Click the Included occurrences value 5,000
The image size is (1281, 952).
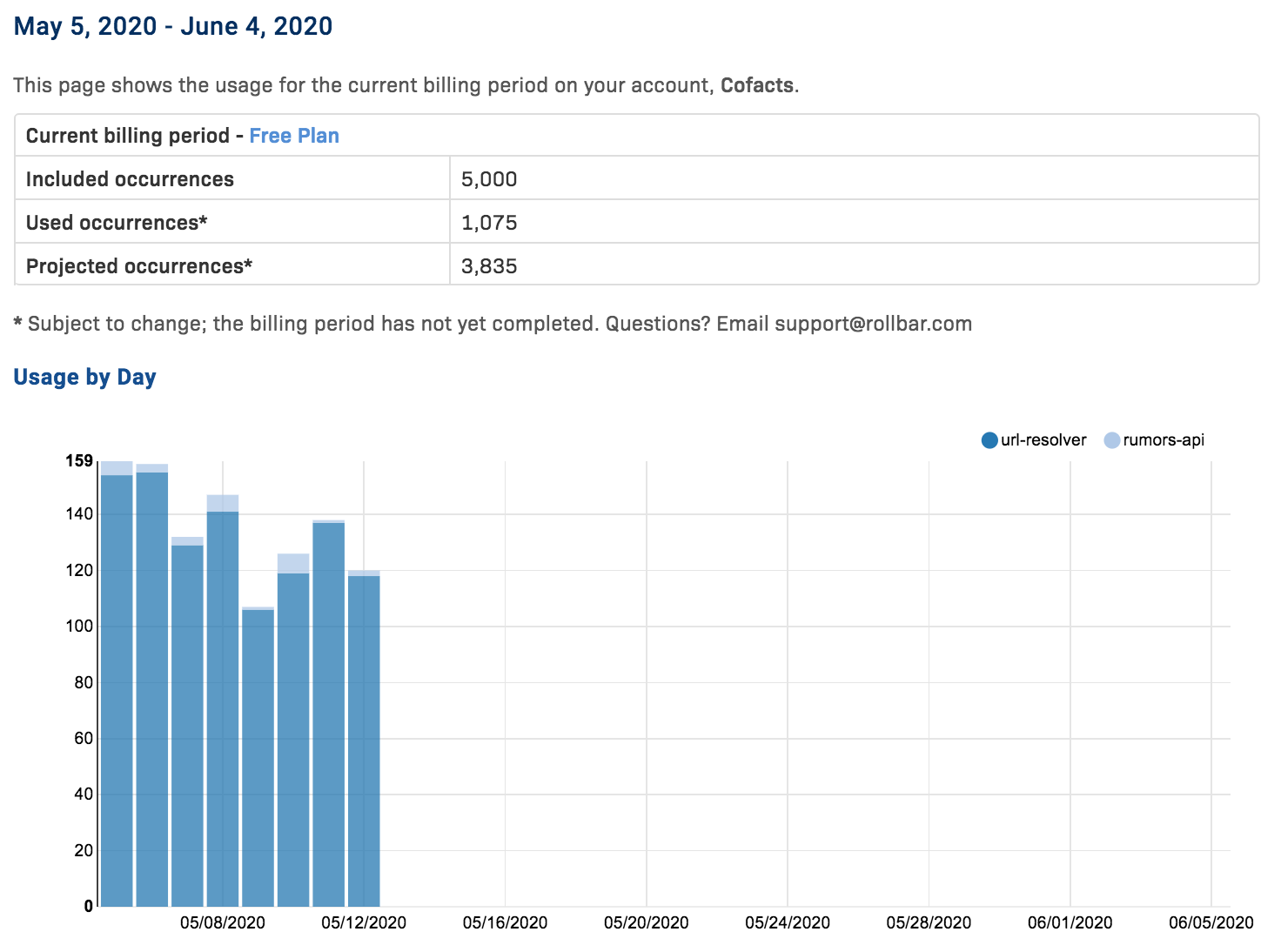point(489,179)
